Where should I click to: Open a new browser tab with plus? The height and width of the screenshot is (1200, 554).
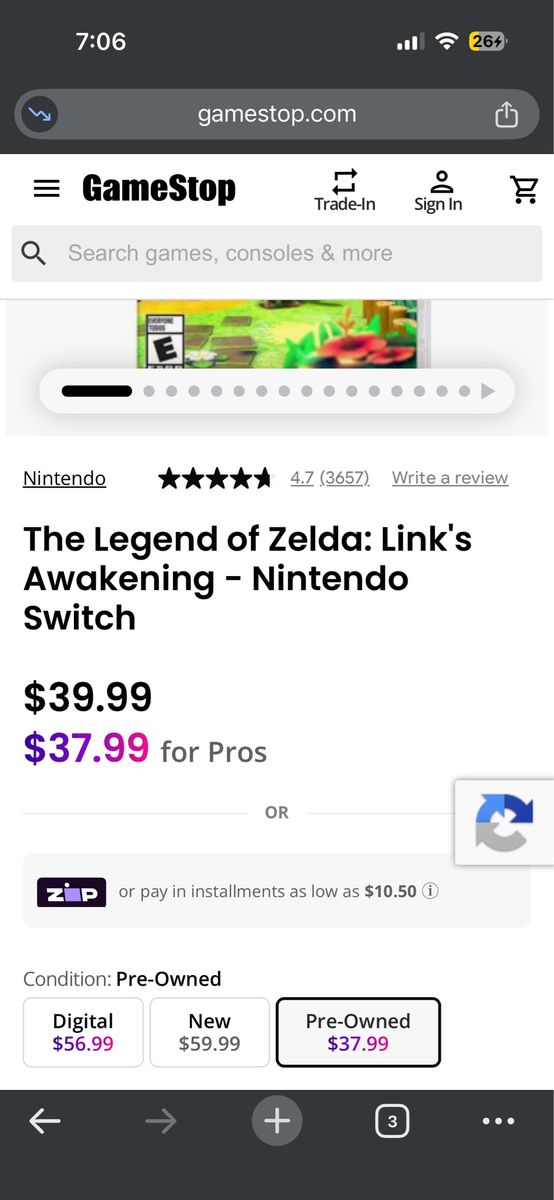click(277, 1121)
